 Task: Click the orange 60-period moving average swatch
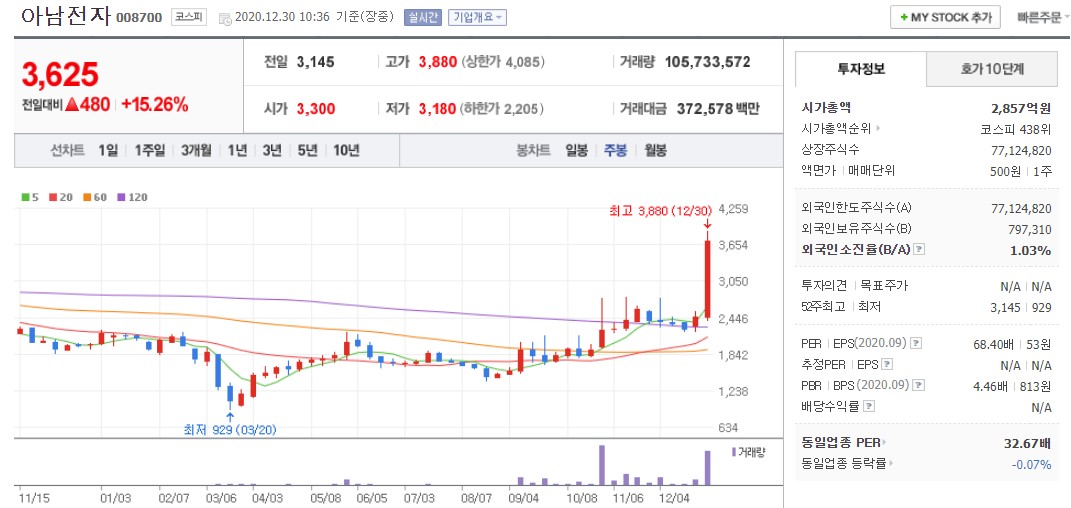click(87, 197)
